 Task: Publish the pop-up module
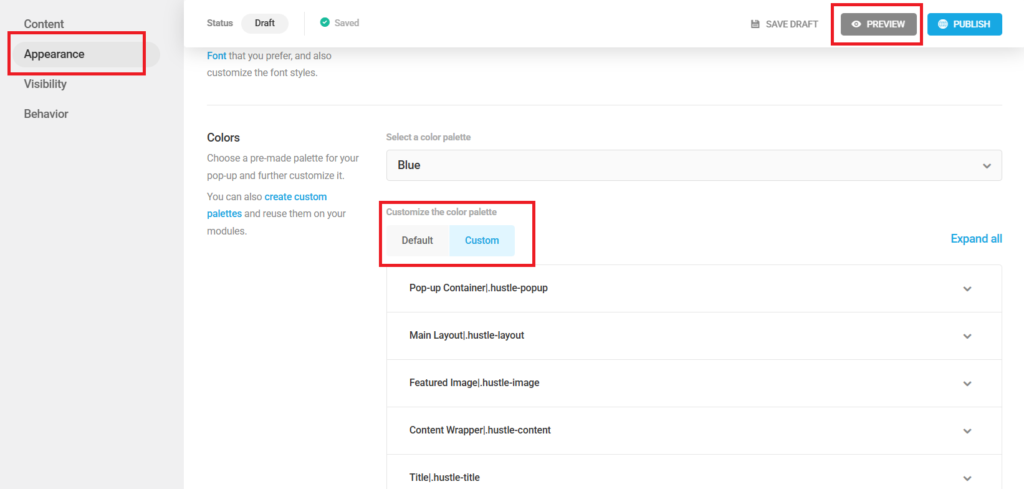965,24
